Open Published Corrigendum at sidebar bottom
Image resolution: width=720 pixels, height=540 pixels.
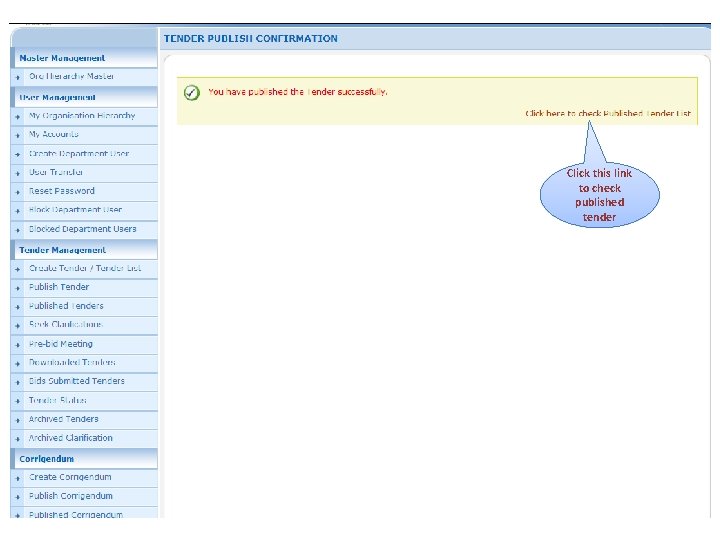tap(76, 515)
